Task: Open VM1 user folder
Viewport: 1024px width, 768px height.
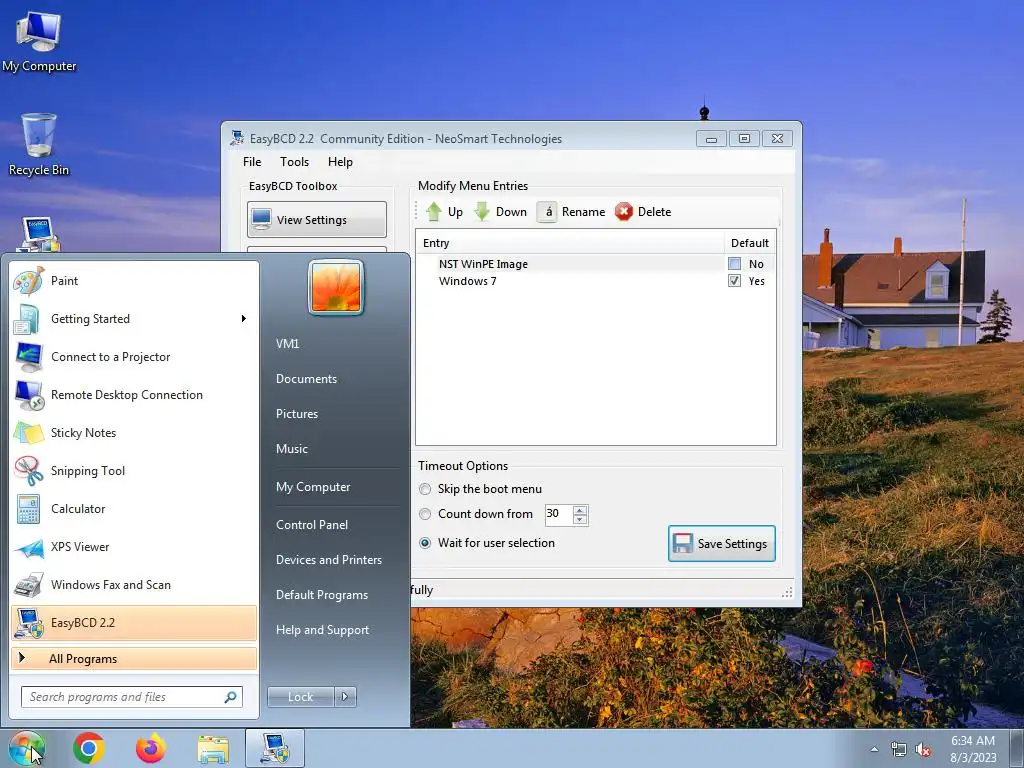Action: point(287,344)
